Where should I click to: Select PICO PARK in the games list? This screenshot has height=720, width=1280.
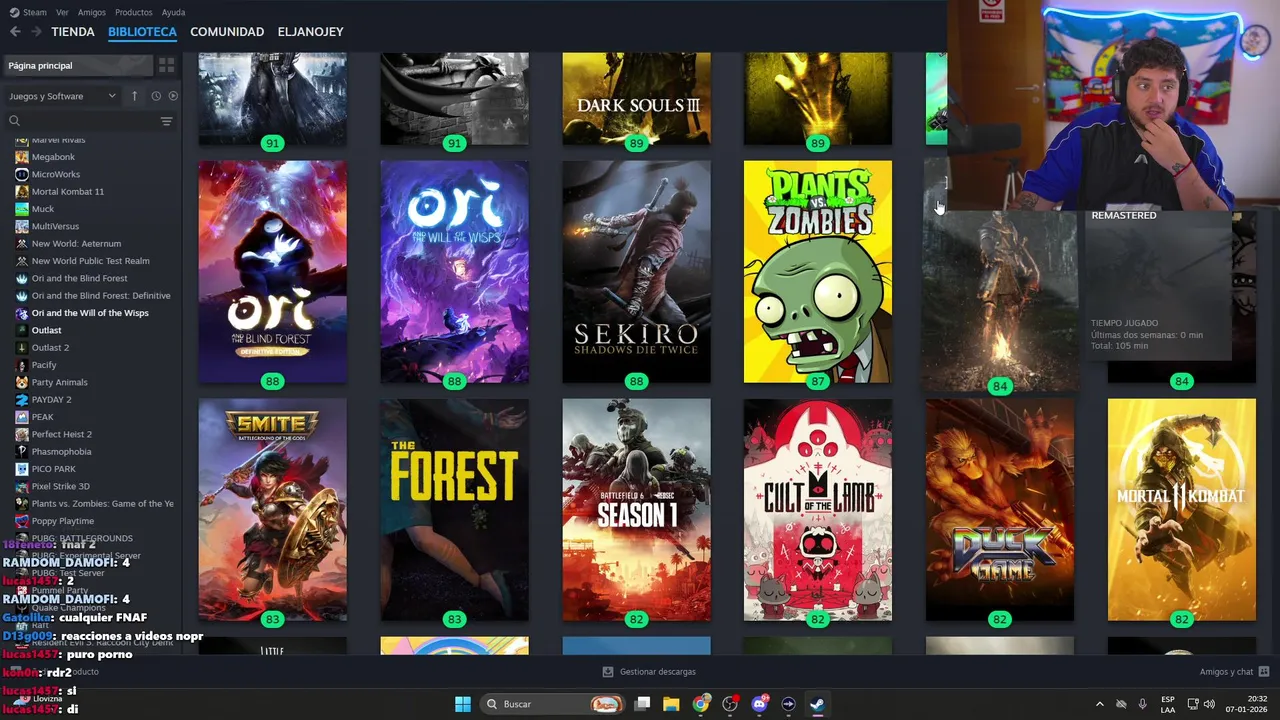(x=53, y=469)
